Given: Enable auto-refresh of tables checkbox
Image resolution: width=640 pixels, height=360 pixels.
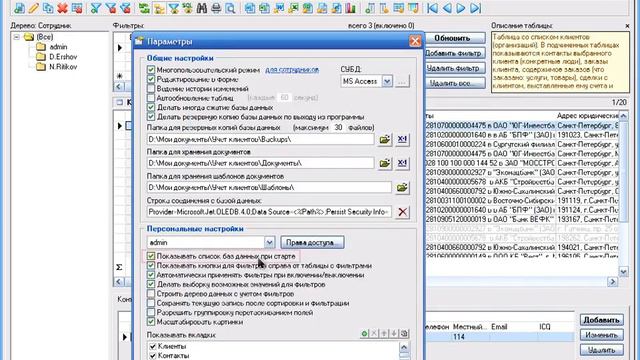Looking at the screenshot, I should 151,98.
